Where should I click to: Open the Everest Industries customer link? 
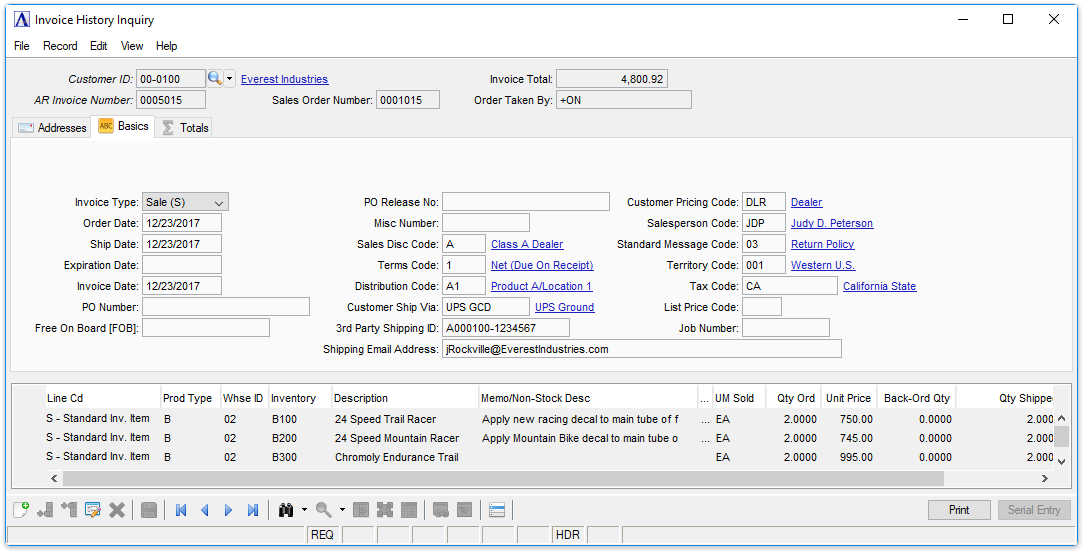[284, 79]
